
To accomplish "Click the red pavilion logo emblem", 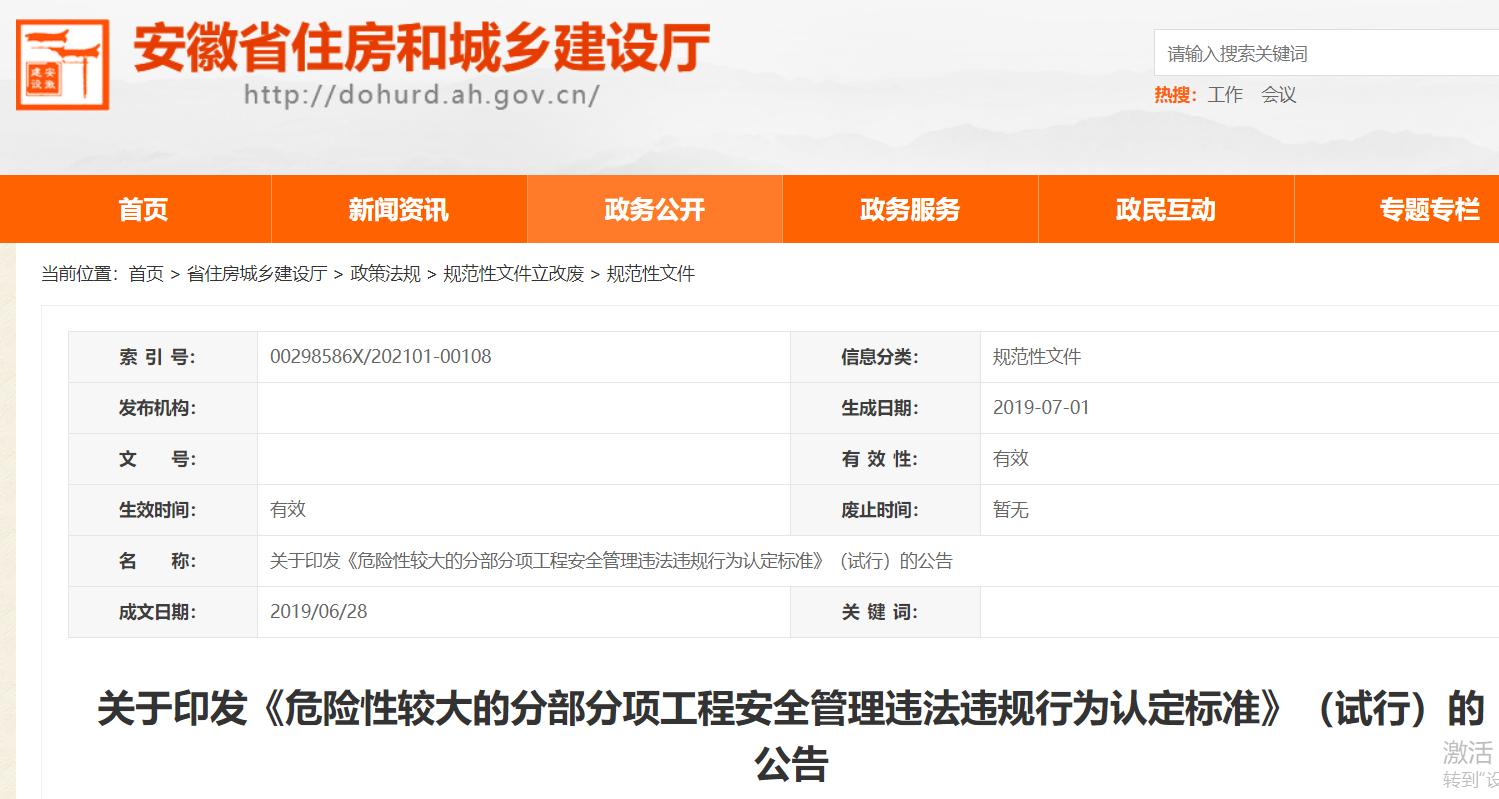I will 61,63.
